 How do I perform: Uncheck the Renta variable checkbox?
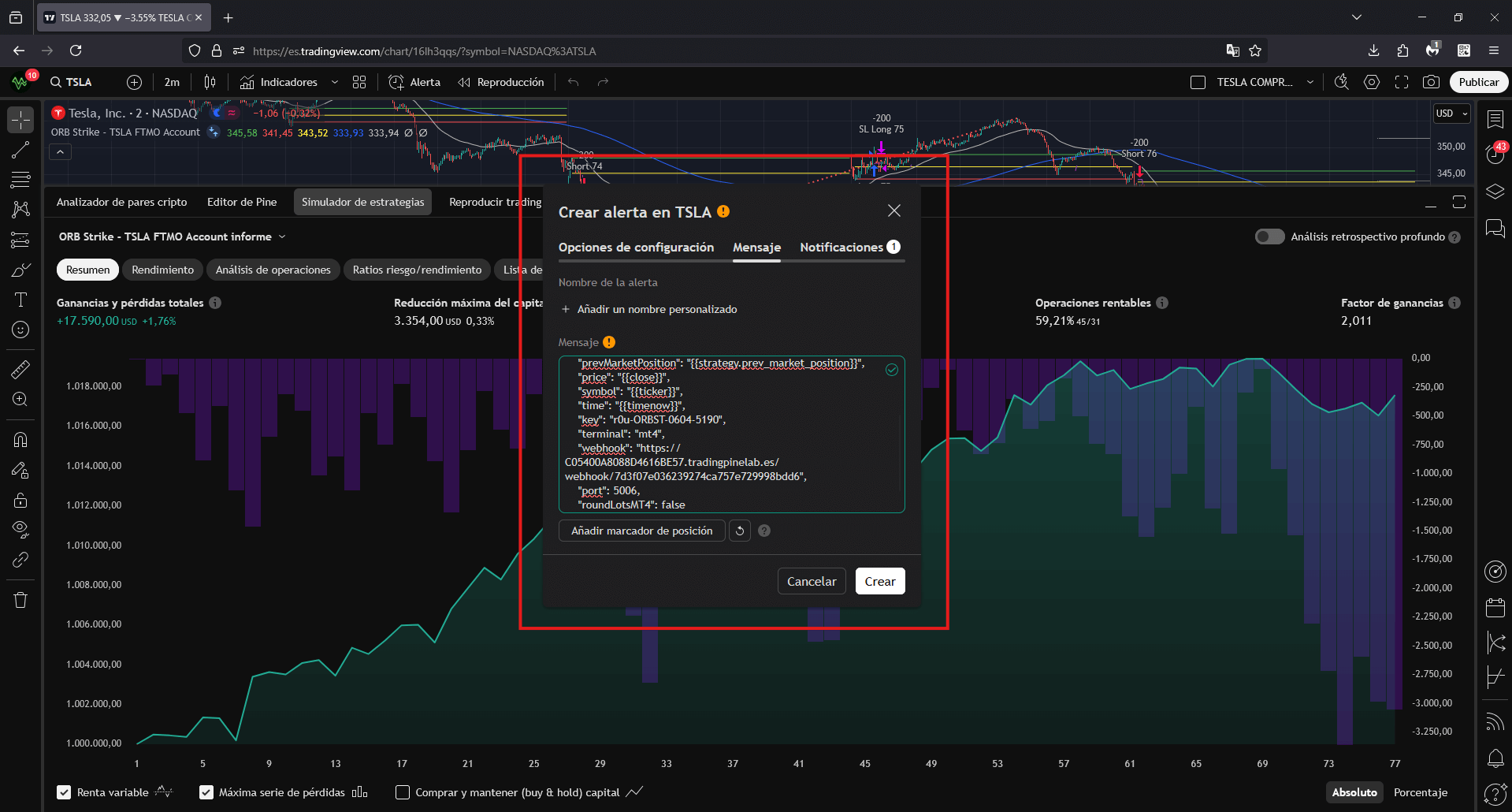[x=64, y=792]
